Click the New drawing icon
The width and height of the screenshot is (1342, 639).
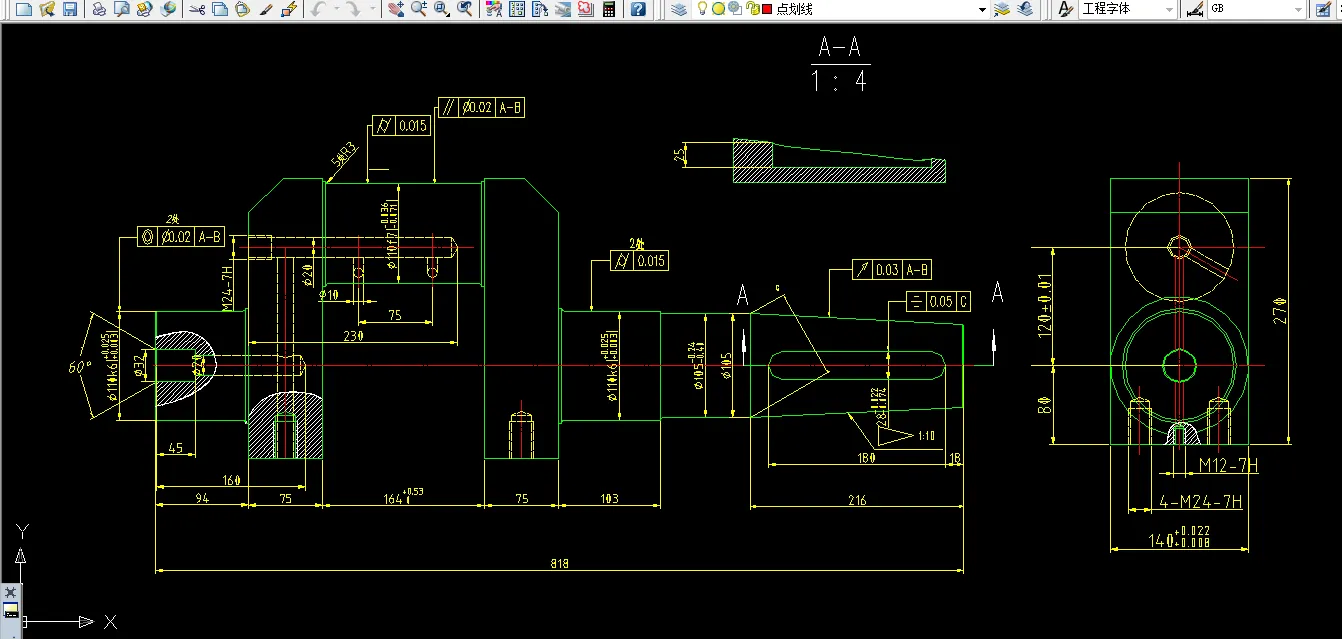tap(23, 9)
